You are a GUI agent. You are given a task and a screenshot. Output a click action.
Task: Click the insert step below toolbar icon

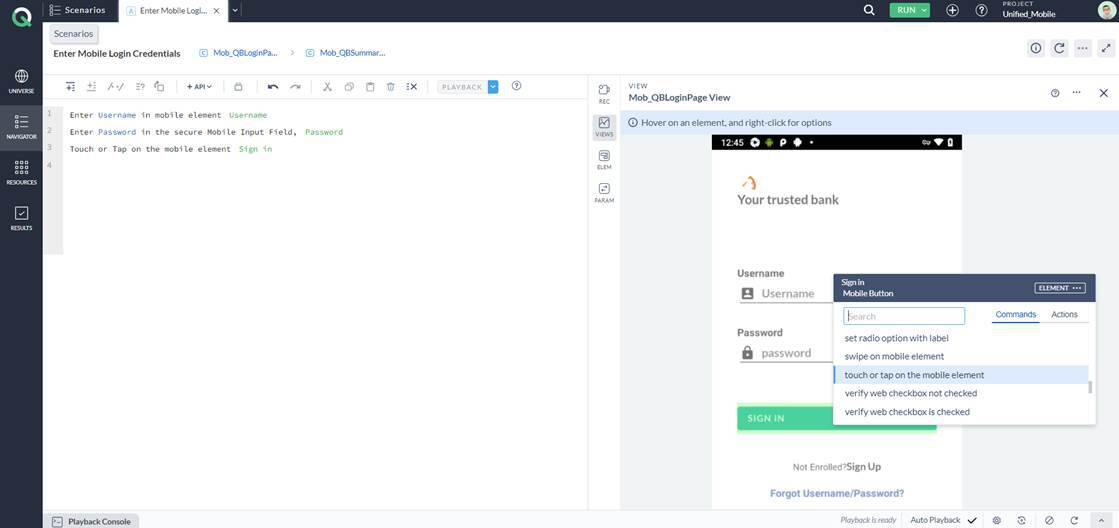tap(91, 86)
